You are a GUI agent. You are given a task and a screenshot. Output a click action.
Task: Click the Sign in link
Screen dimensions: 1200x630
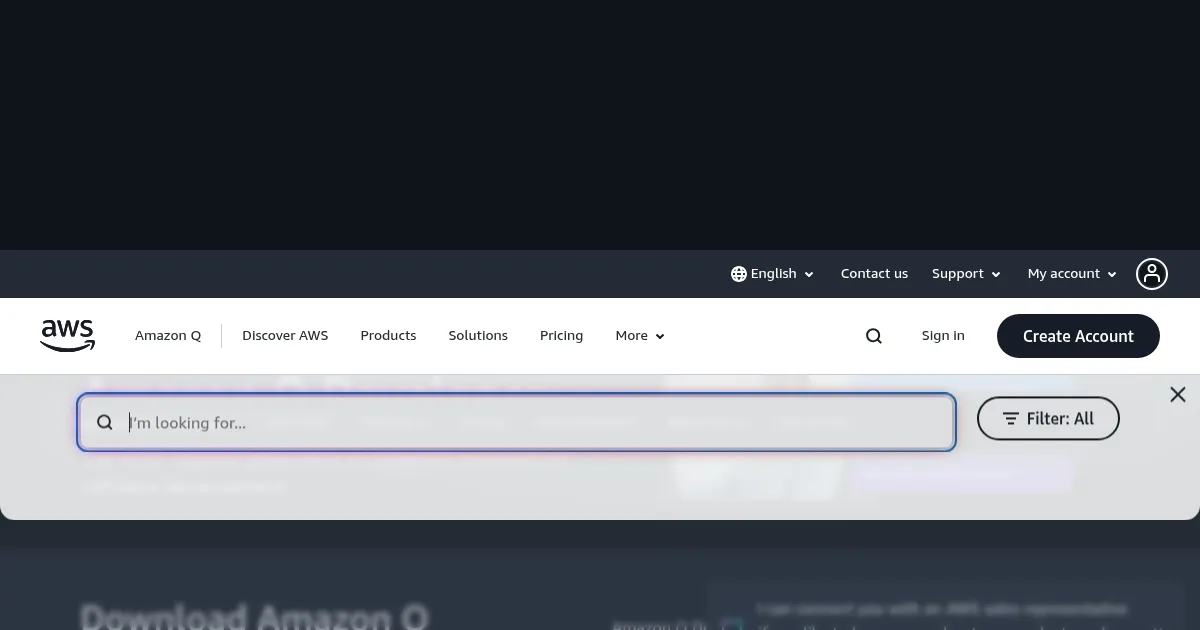pyautogui.click(x=943, y=336)
